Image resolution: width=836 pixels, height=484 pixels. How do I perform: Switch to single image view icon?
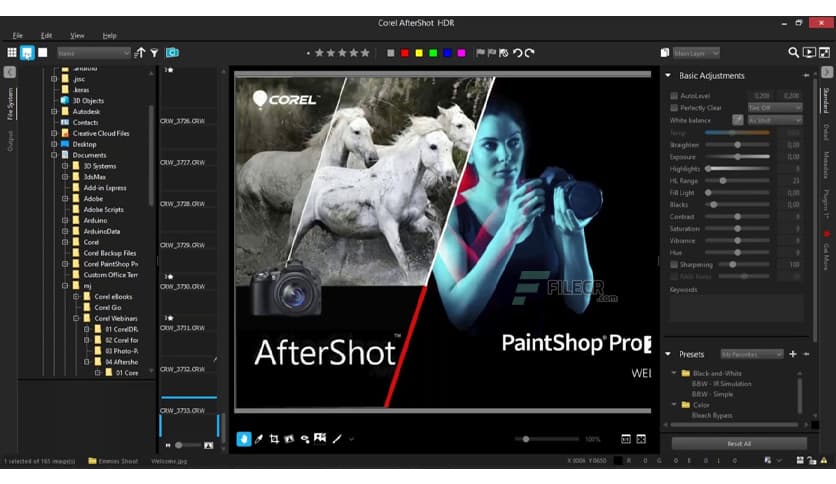(x=43, y=52)
